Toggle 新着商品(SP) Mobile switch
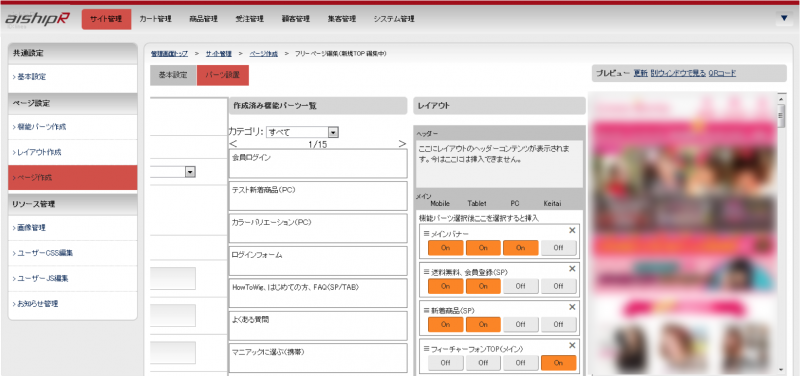Screen dimensions: 800x376 pyautogui.click(x=445, y=324)
